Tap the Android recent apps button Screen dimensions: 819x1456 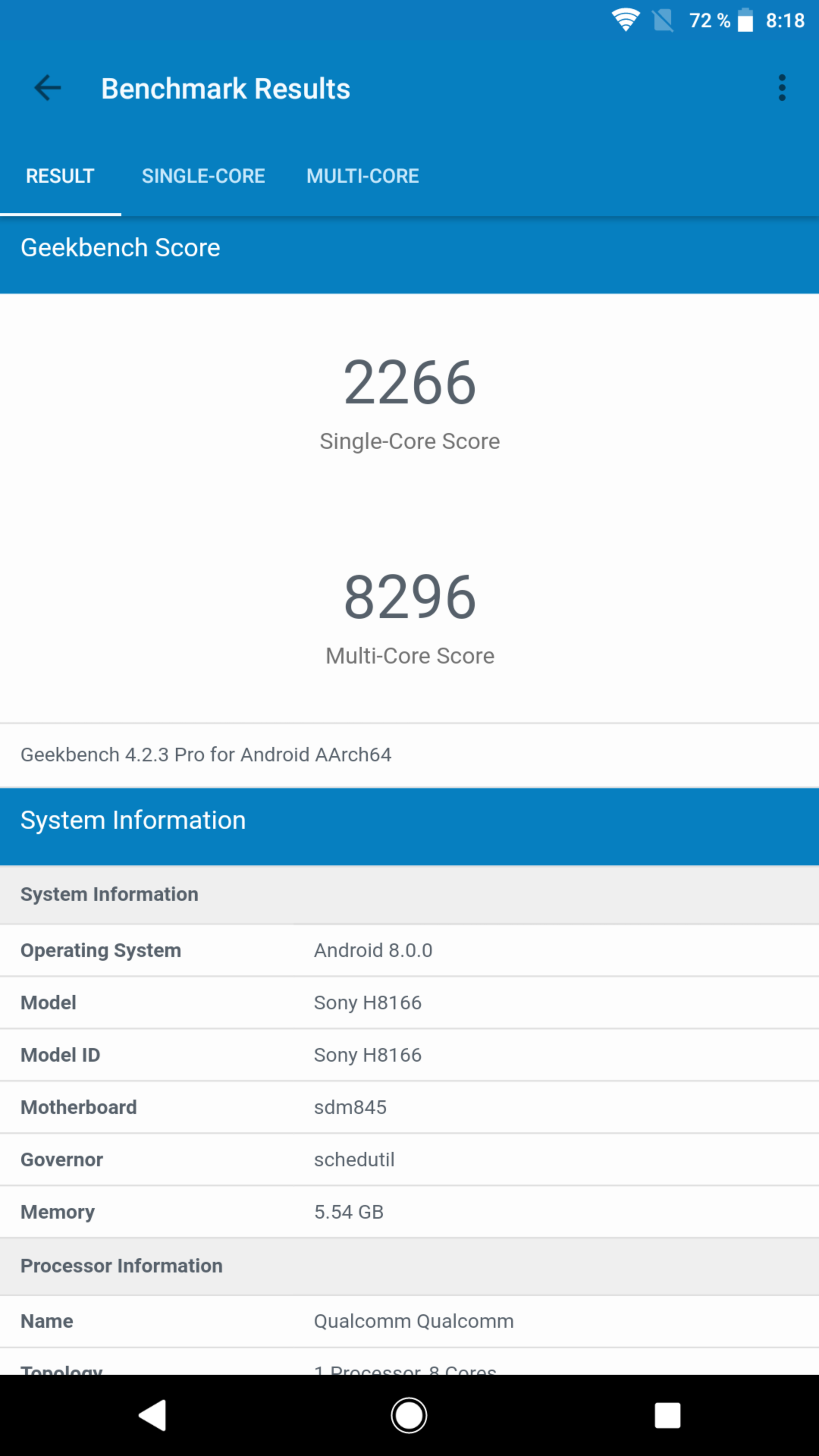point(667,1415)
